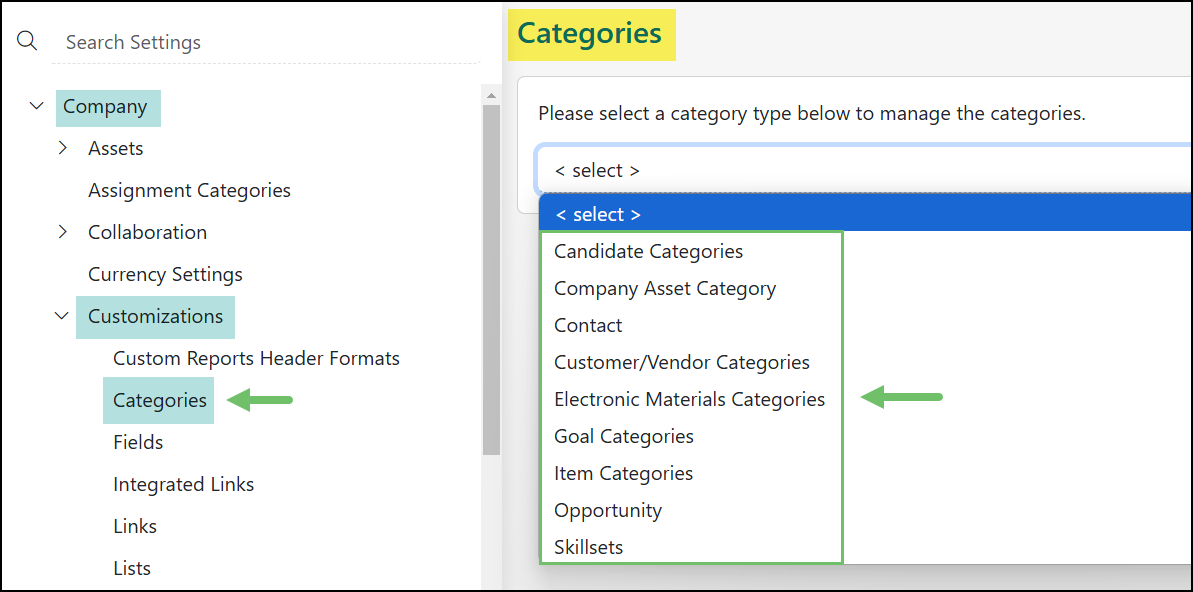This screenshot has height=592, width=1193.
Task: Collapse the Company tree node
Action: click(x=37, y=106)
